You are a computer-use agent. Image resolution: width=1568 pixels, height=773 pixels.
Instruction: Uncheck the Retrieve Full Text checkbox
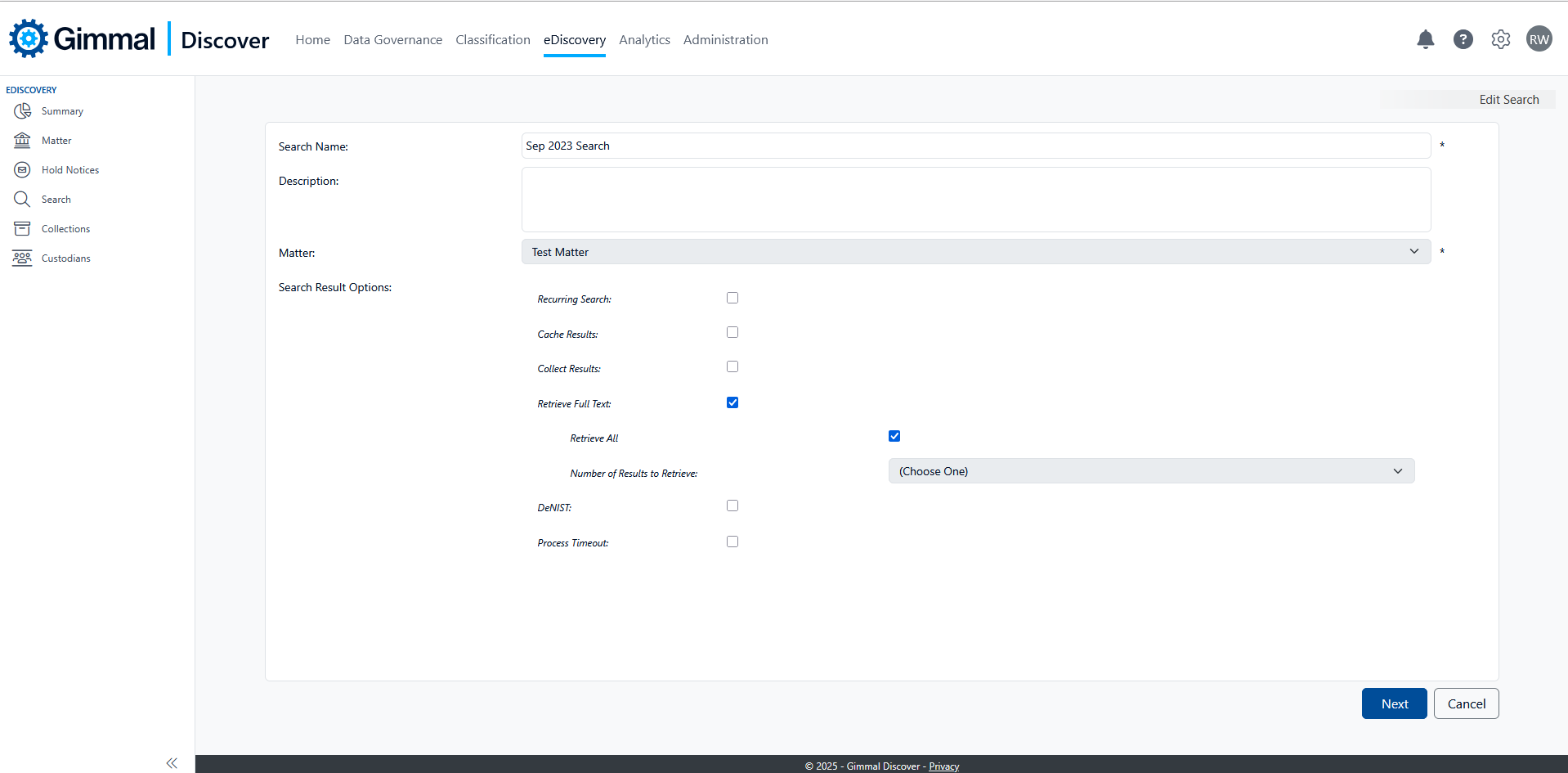click(x=732, y=402)
